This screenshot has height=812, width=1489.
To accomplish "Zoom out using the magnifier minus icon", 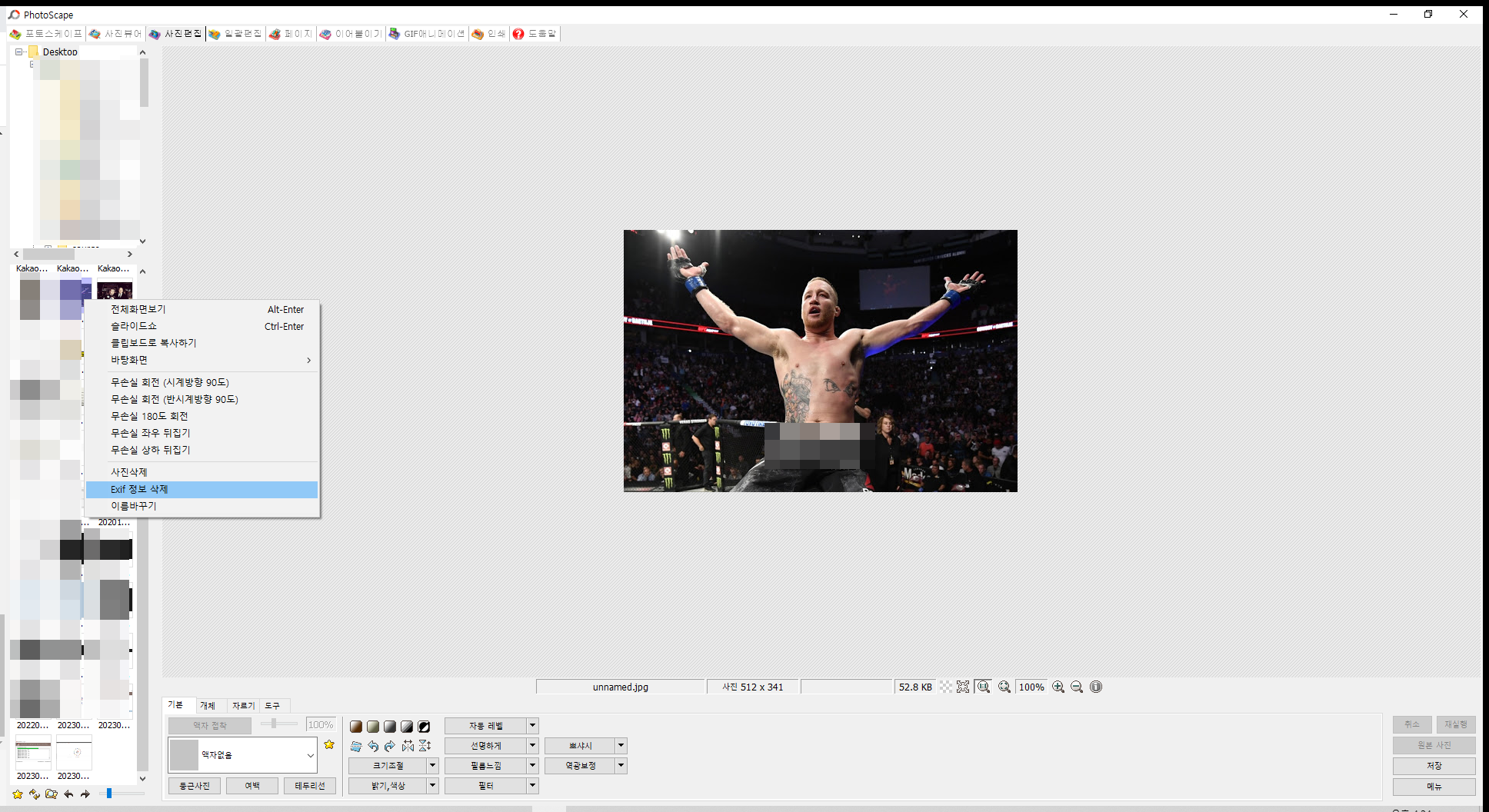I will (x=1077, y=687).
